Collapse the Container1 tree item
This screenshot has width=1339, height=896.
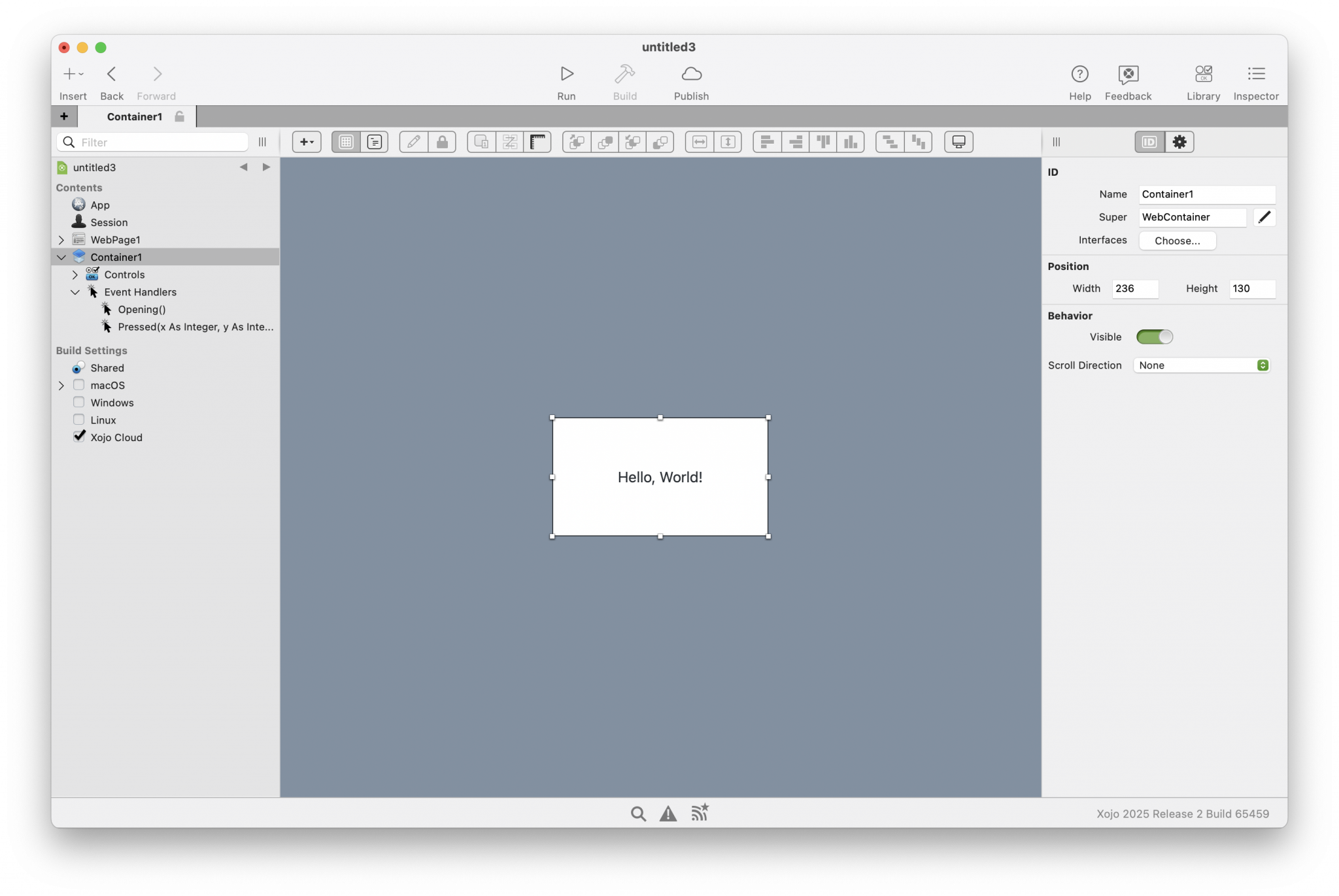pyautogui.click(x=61, y=257)
